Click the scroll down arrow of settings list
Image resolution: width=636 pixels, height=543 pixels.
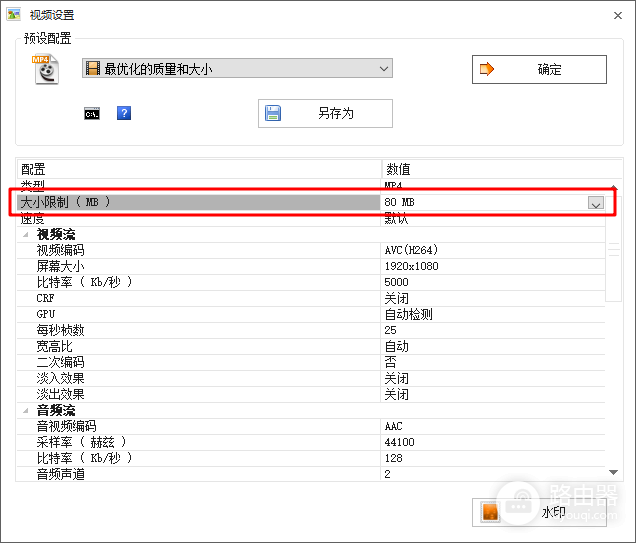pos(614,472)
